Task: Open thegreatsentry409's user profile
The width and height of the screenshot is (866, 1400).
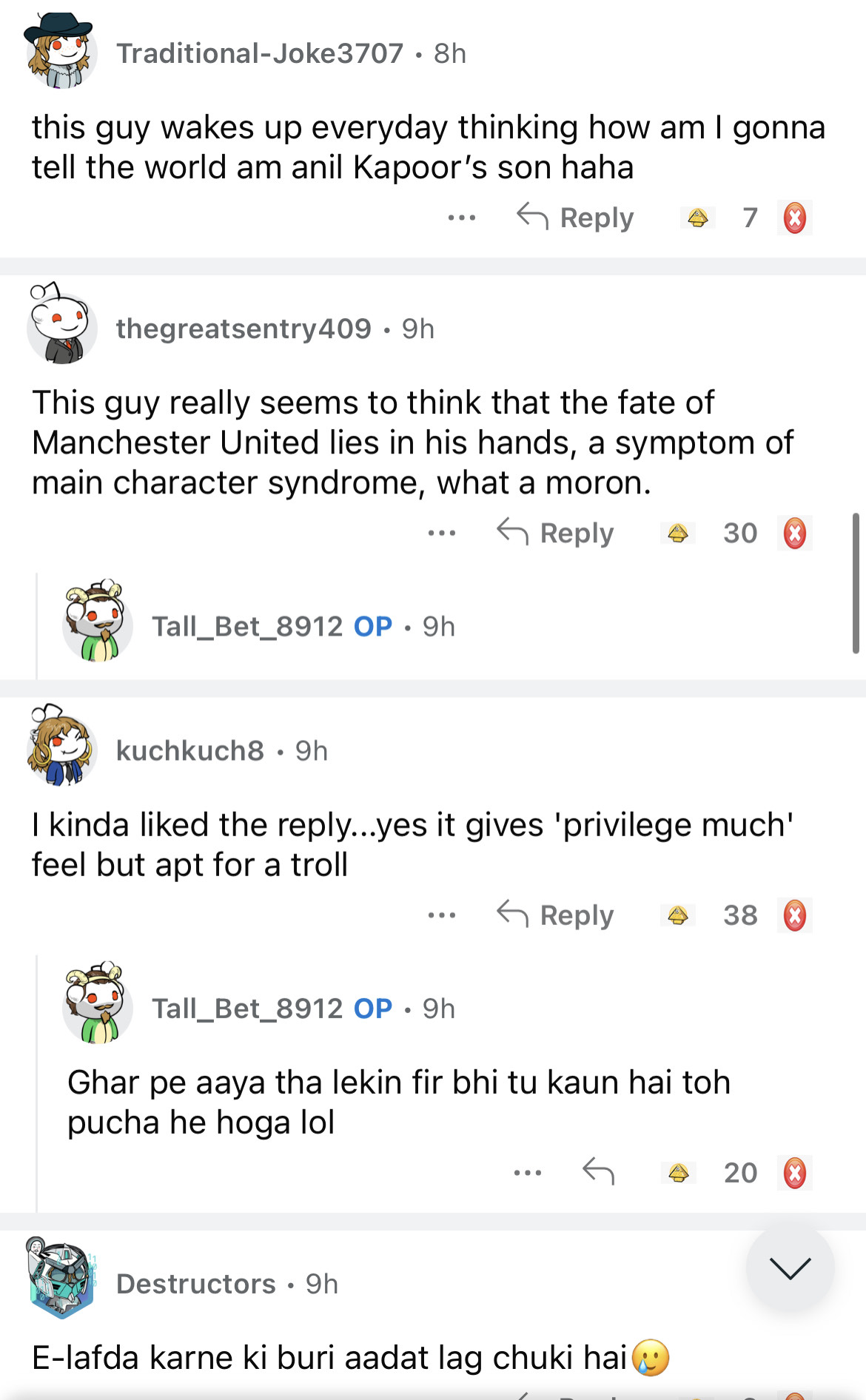Action: tap(244, 329)
